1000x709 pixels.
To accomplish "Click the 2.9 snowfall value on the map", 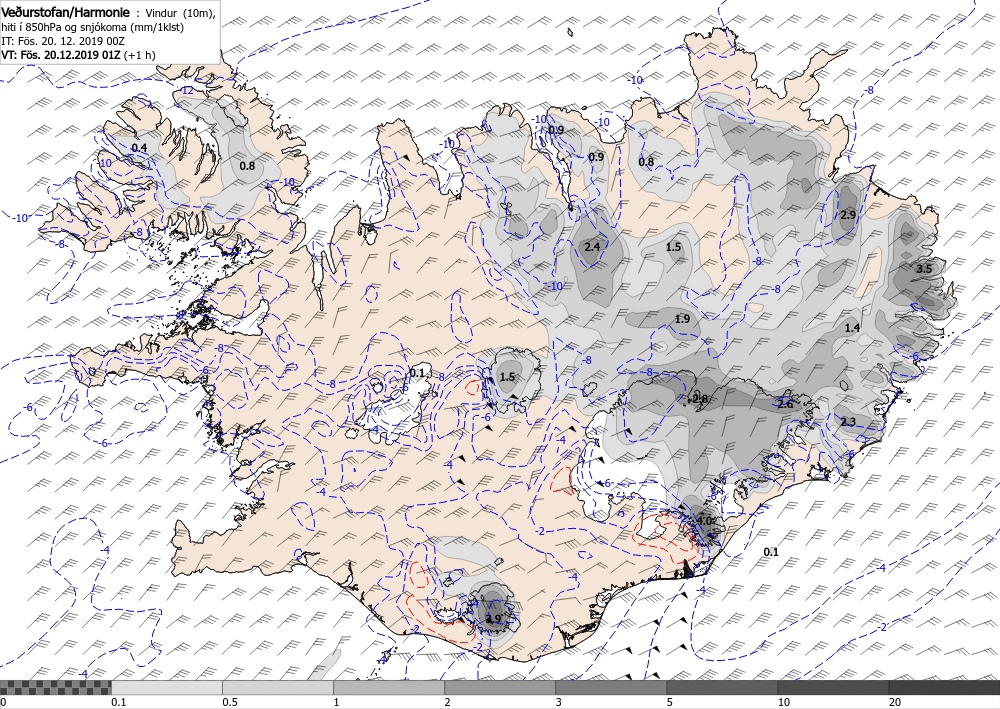I will point(848,216).
